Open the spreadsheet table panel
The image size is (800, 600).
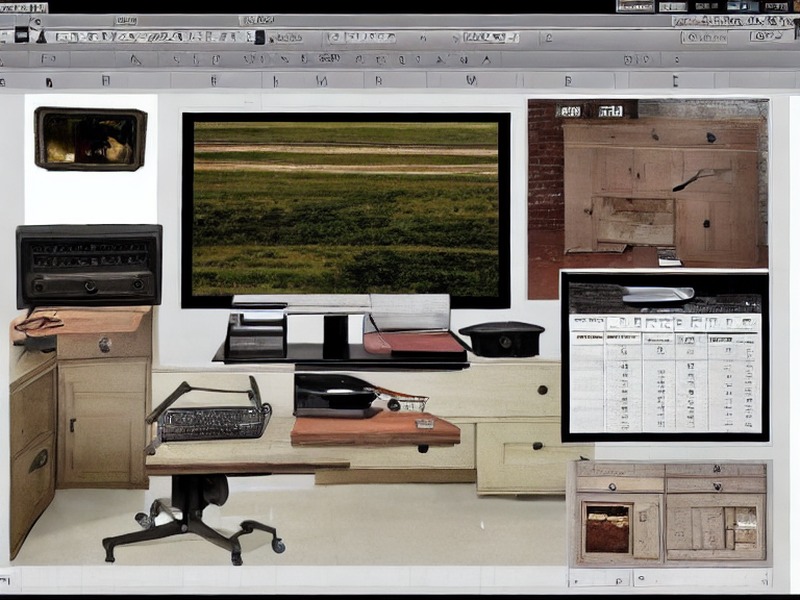[x=665, y=357]
